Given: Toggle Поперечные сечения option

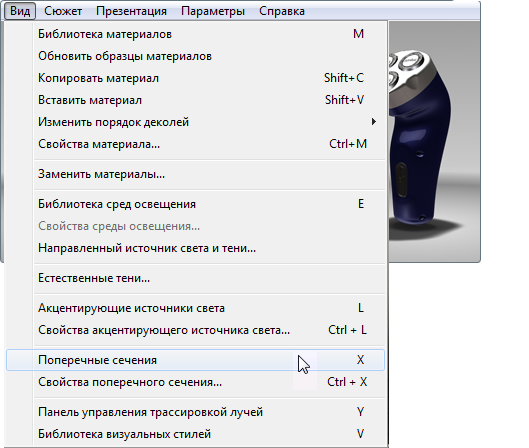Looking at the screenshot, I should point(195,360).
